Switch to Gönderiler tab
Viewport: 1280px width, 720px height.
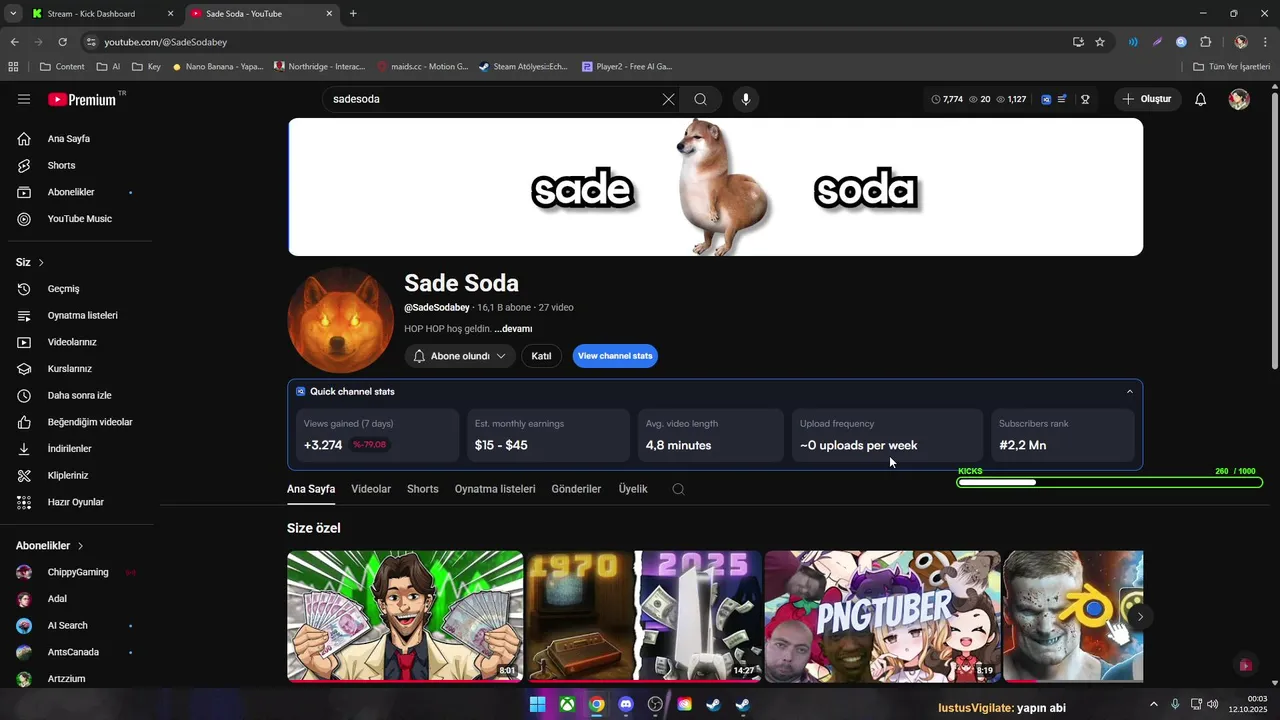[x=576, y=489]
